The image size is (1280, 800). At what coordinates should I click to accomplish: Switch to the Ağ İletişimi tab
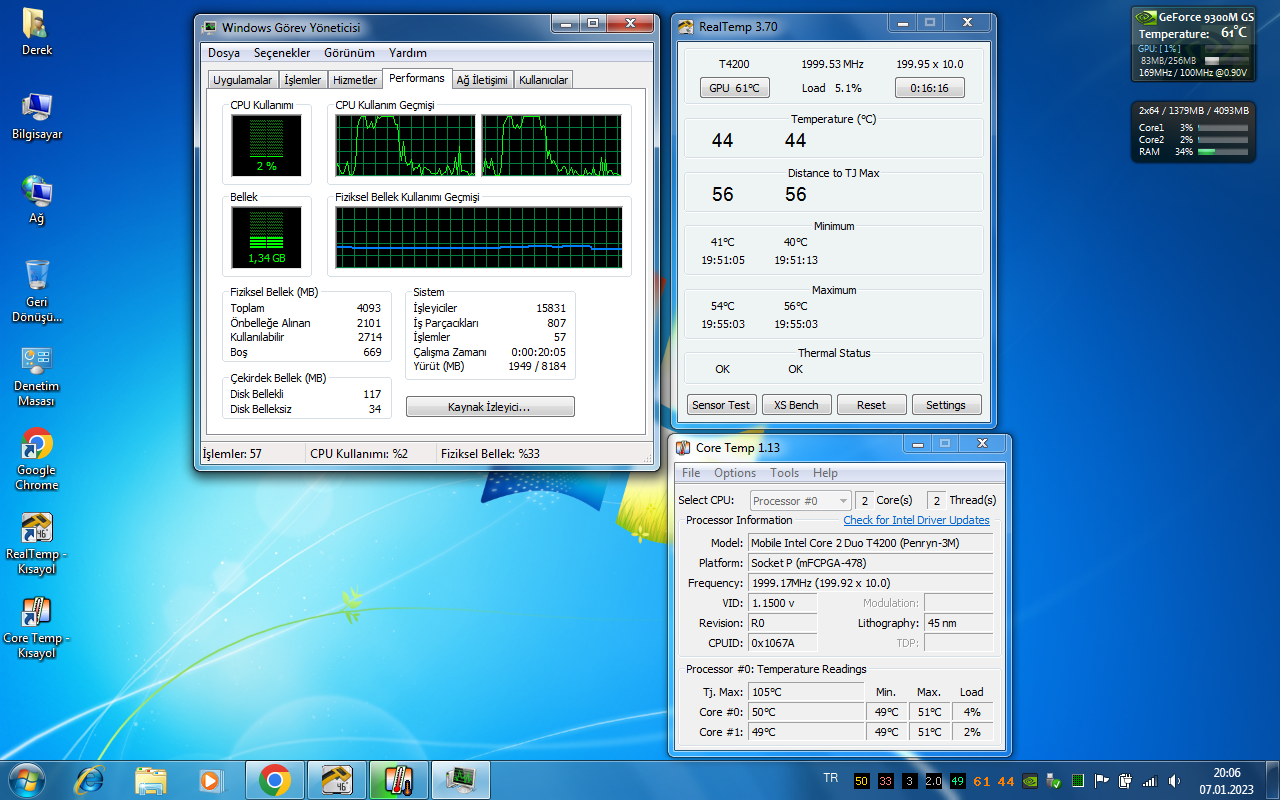point(482,80)
